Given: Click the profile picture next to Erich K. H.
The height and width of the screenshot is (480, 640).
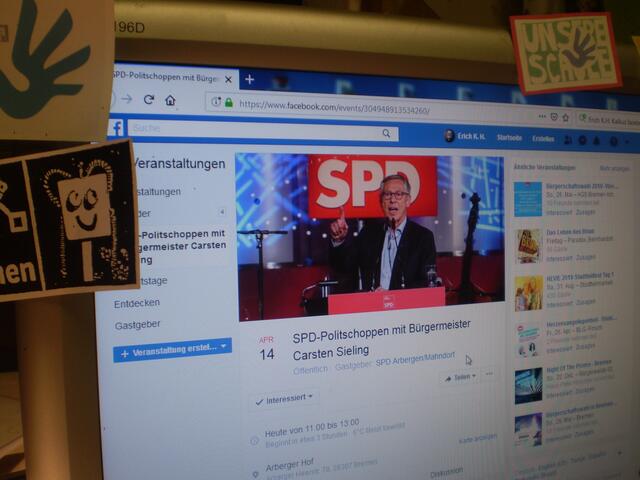Looking at the screenshot, I should pos(449,136).
